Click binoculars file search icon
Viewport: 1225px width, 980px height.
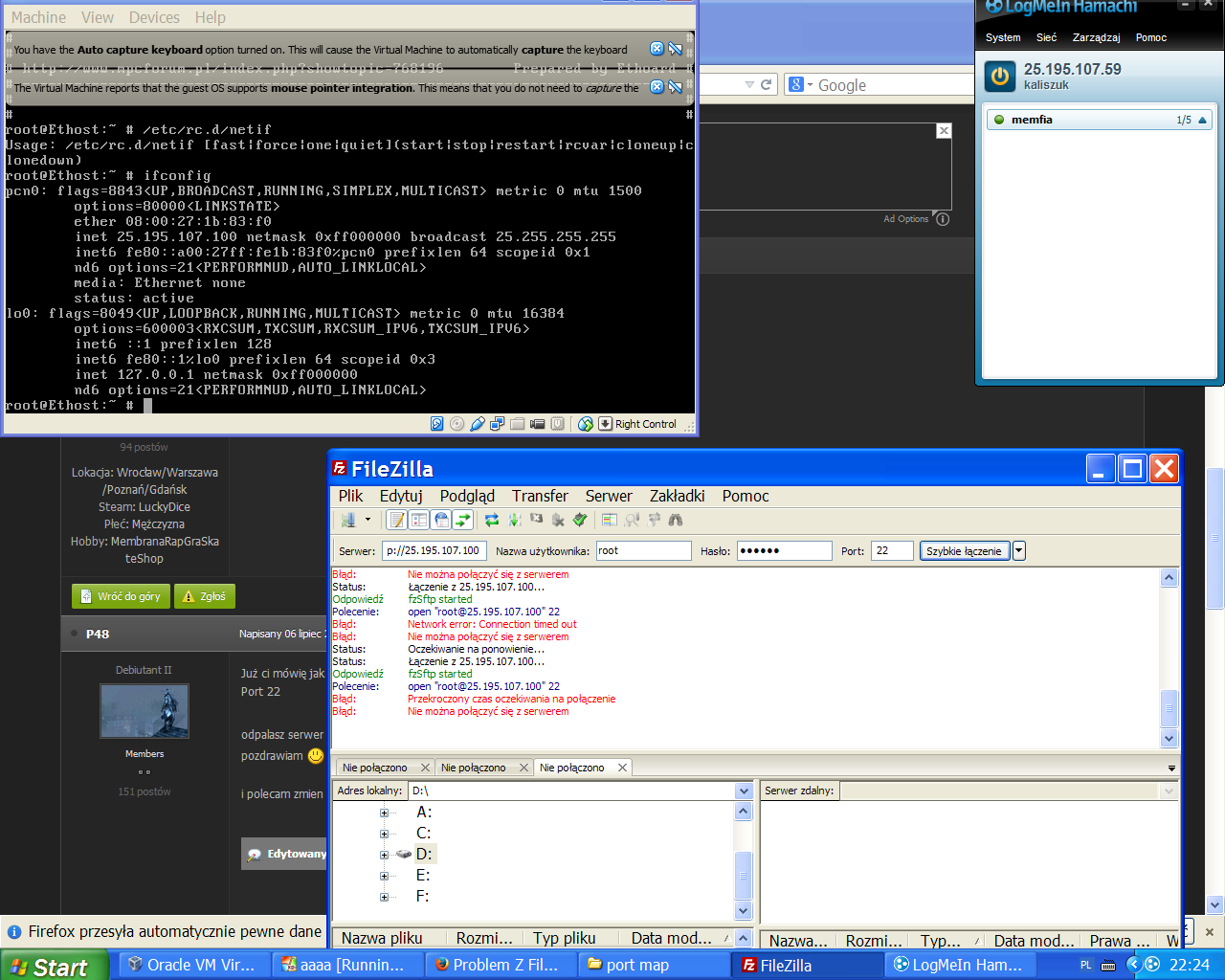click(x=676, y=520)
